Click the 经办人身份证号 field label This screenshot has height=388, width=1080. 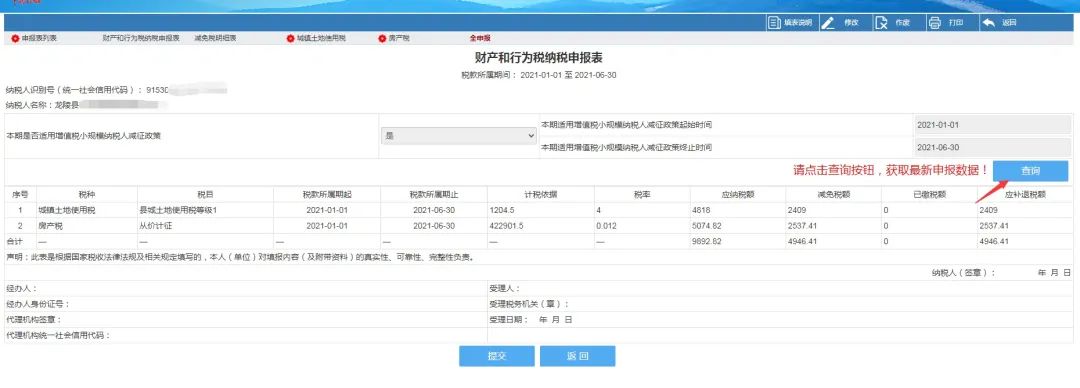click(37, 304)
